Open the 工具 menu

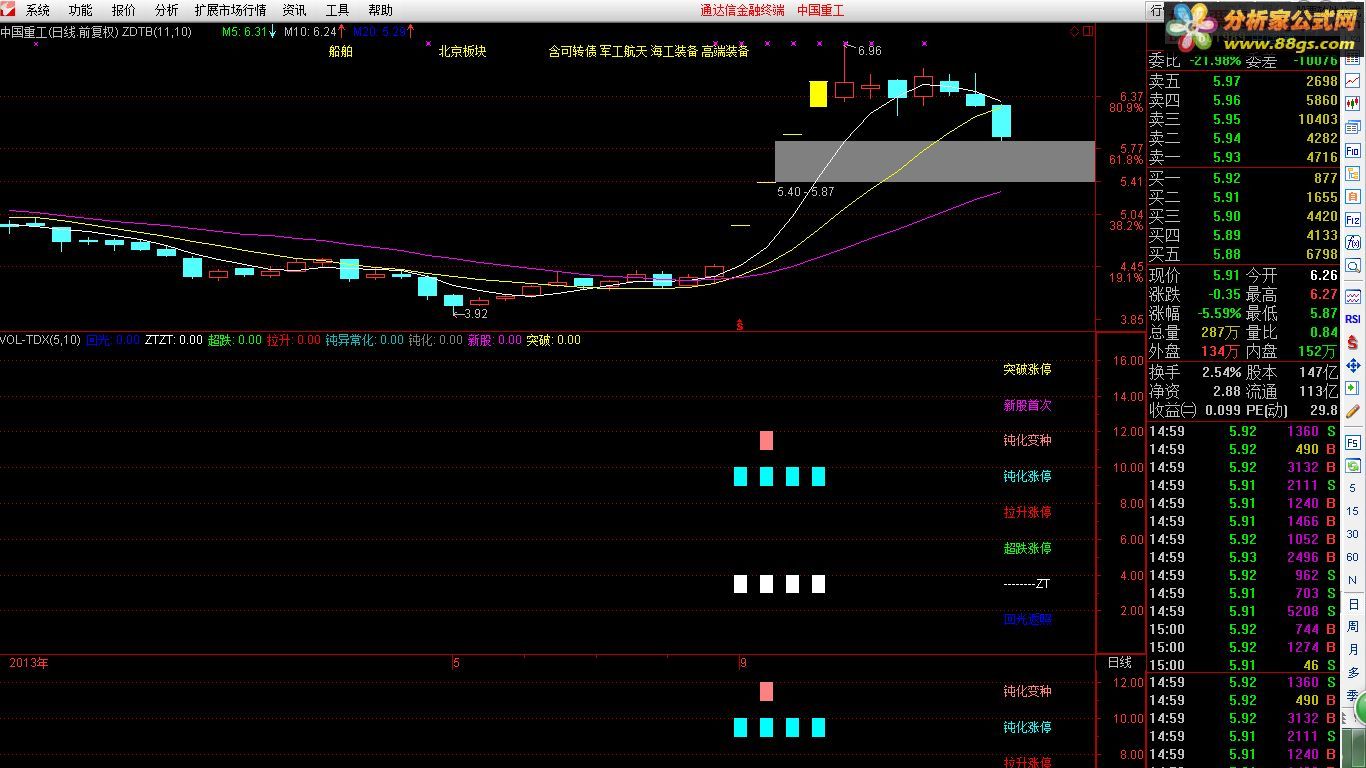pyautogui.click(x=337, y=10)
